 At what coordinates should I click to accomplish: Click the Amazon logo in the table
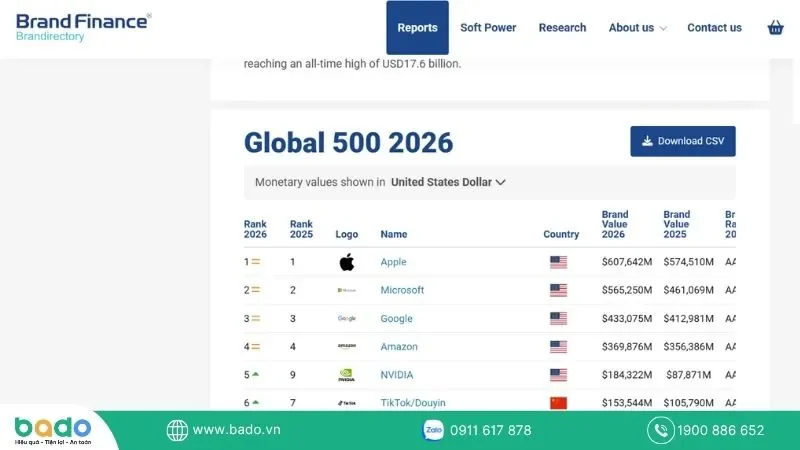(347, 346)
